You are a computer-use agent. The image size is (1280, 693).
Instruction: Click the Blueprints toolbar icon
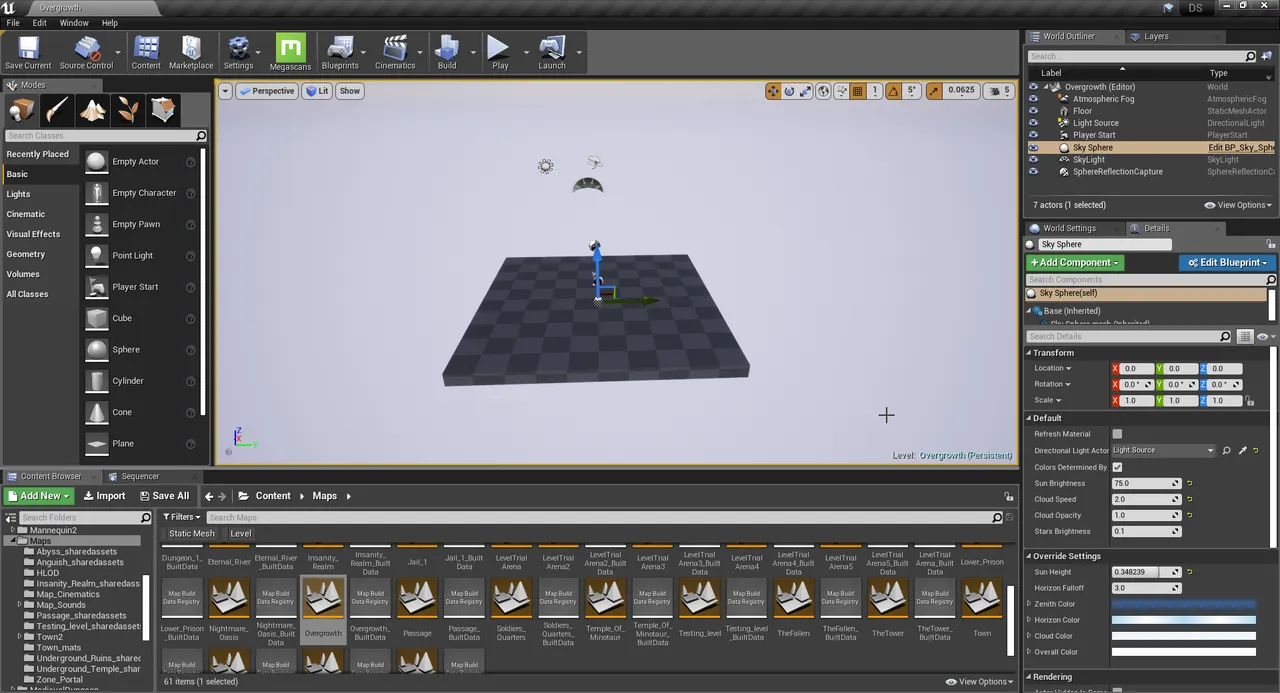point(340,53)
